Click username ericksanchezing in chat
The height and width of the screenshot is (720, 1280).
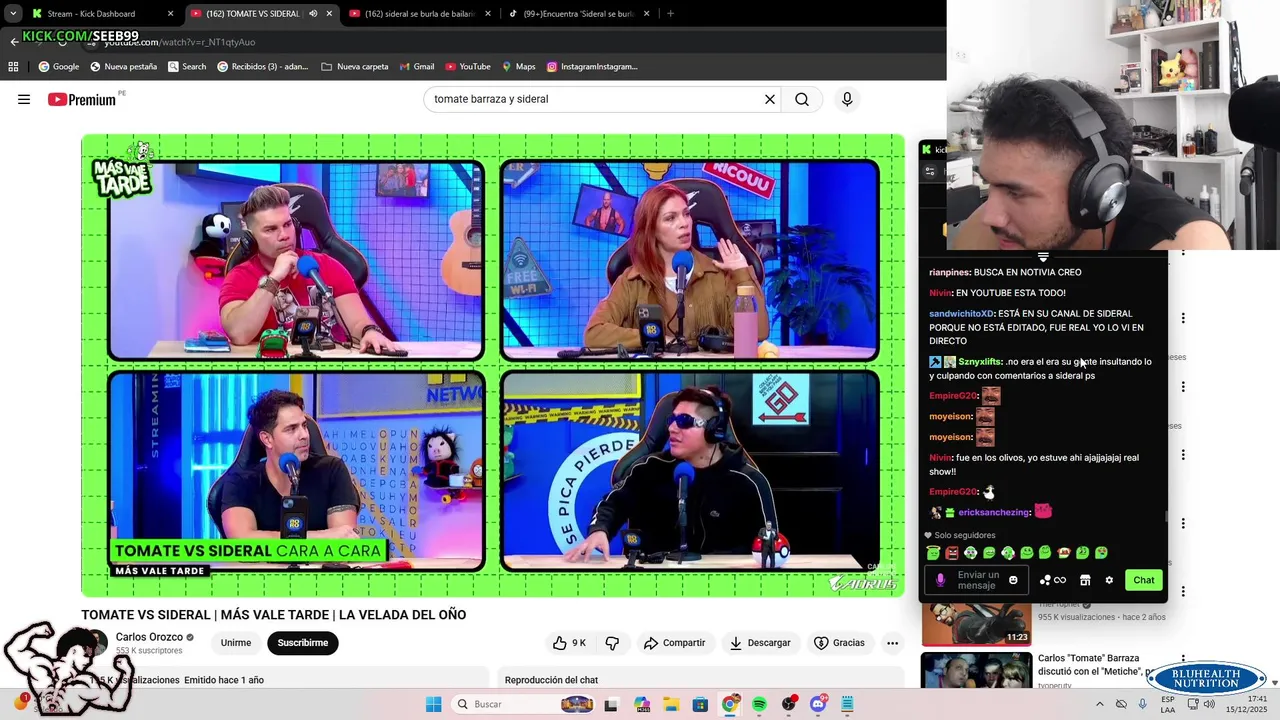click(x=993, y=513)
